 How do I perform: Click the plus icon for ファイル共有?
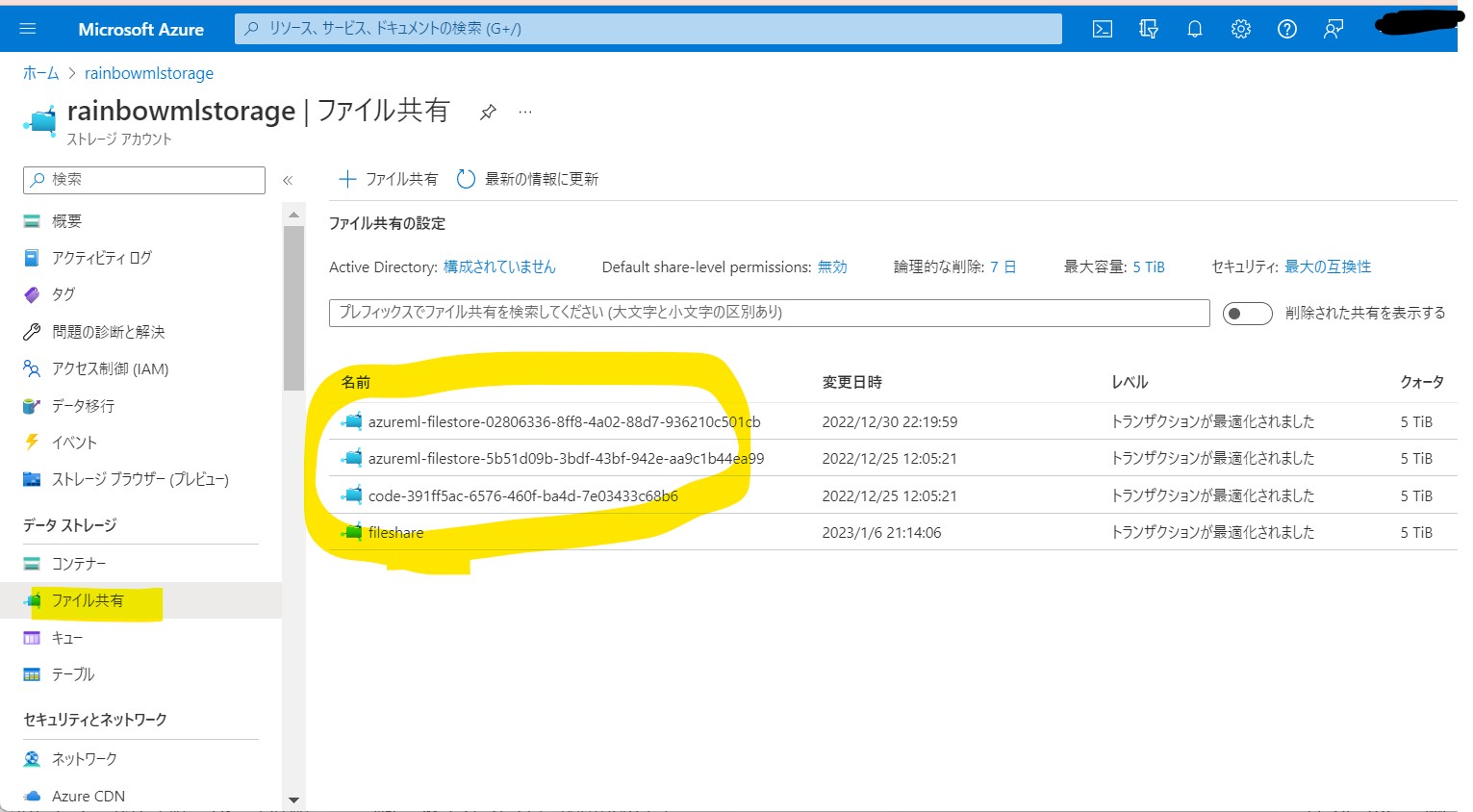point(347,179)
